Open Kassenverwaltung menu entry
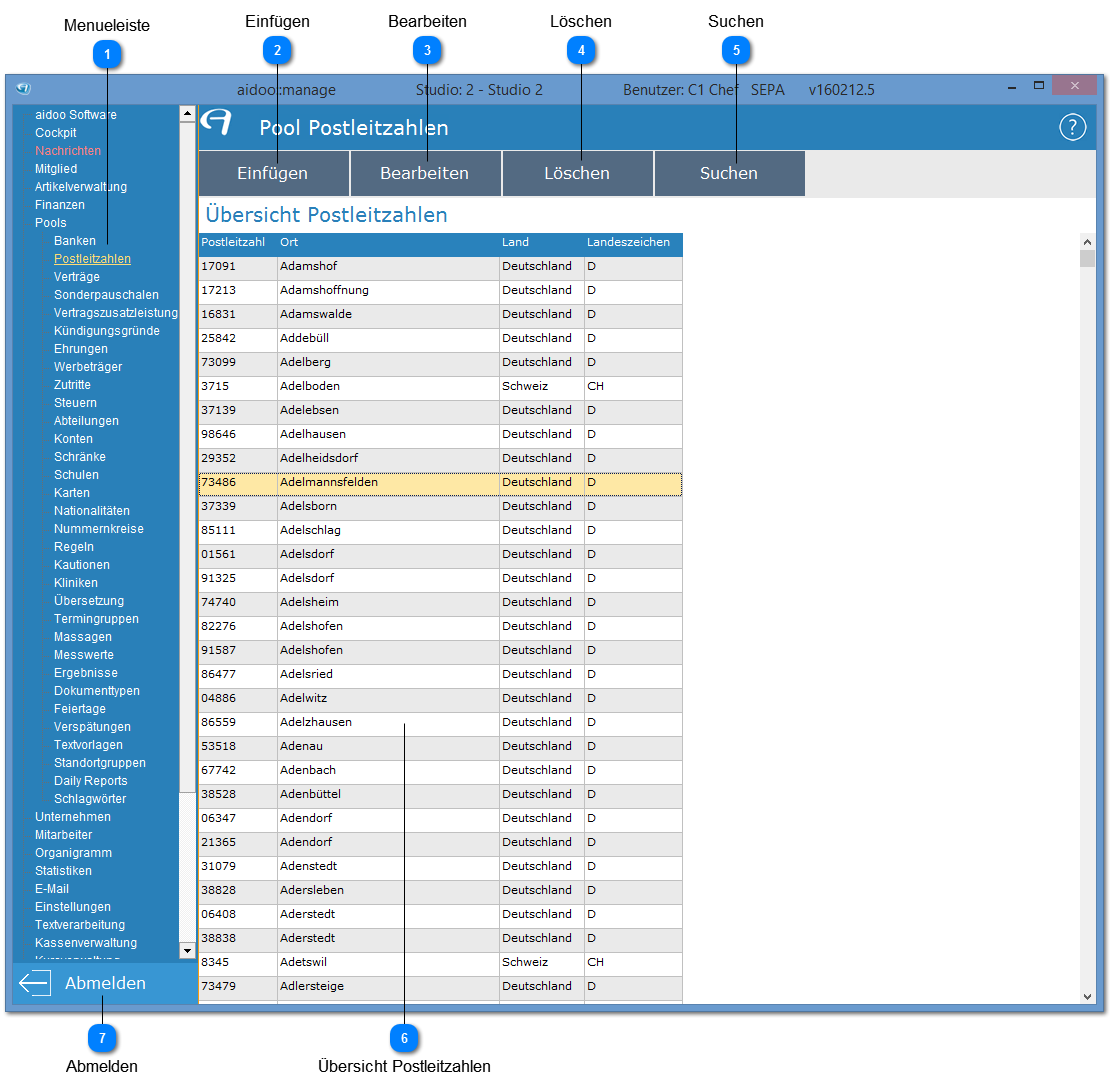 click(86, 943)
